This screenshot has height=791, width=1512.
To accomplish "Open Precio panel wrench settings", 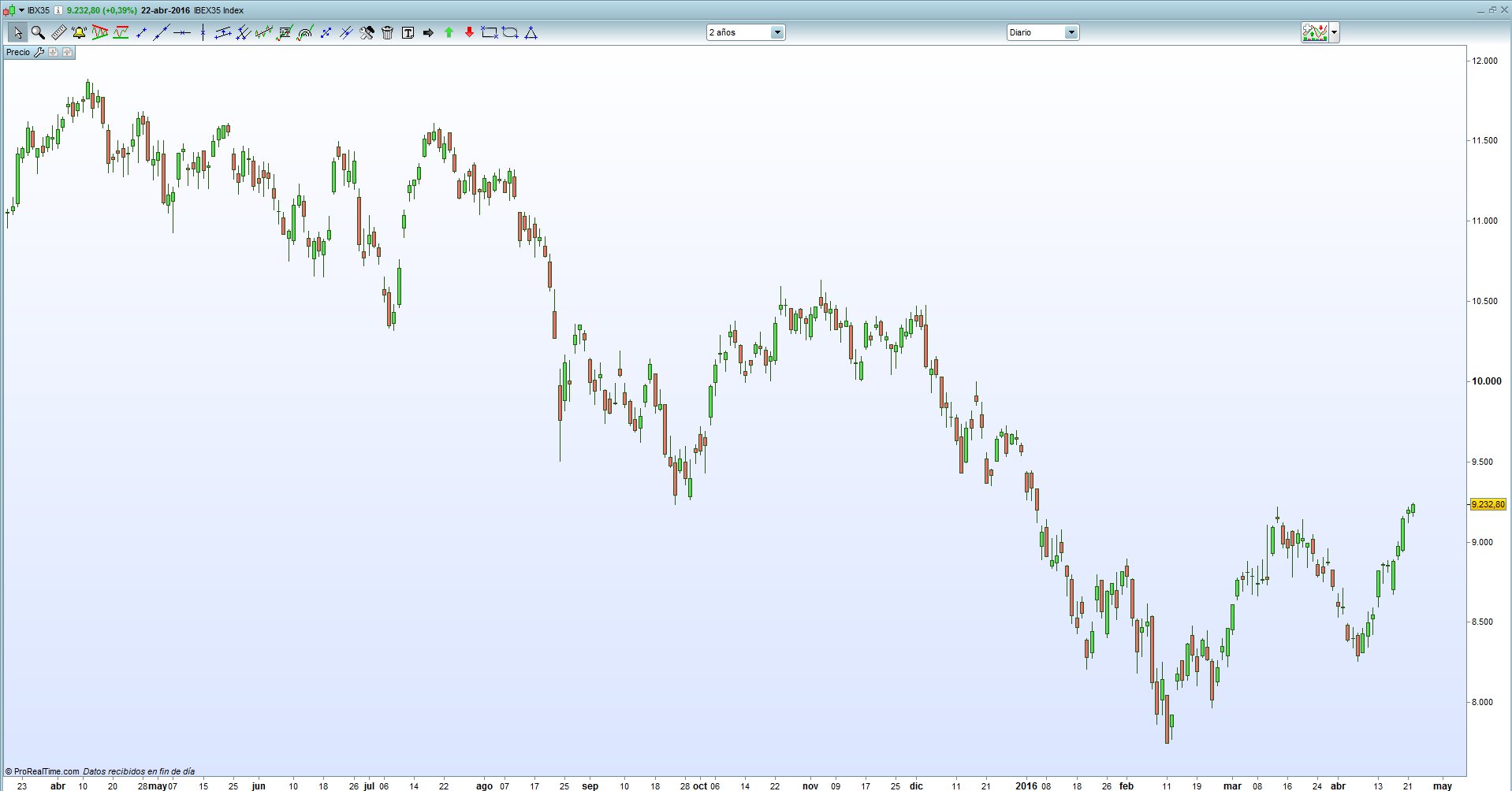I will click(x=39, y=52).
